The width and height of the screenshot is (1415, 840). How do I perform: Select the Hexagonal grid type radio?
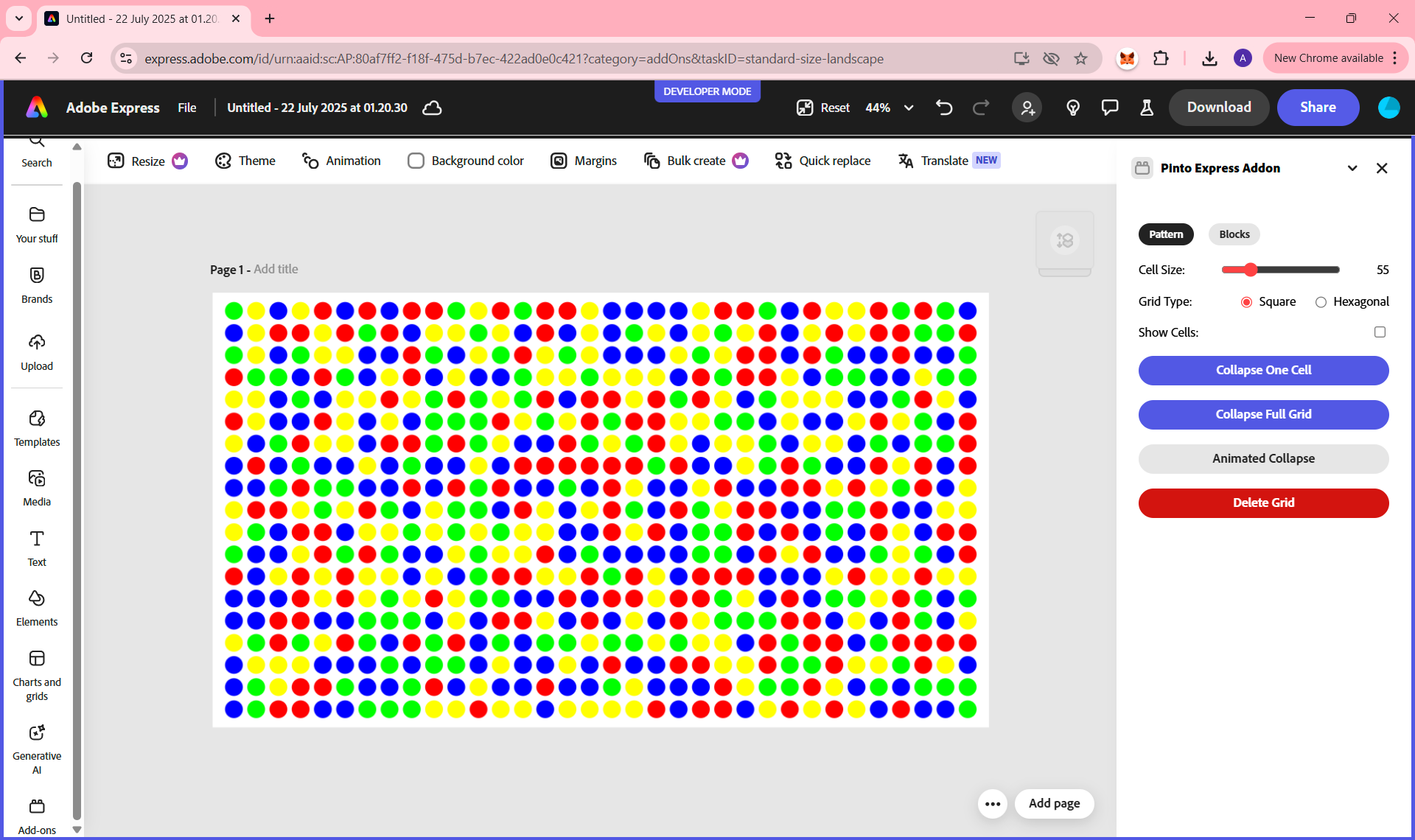pyautogui.click(x=1321, y=302)
